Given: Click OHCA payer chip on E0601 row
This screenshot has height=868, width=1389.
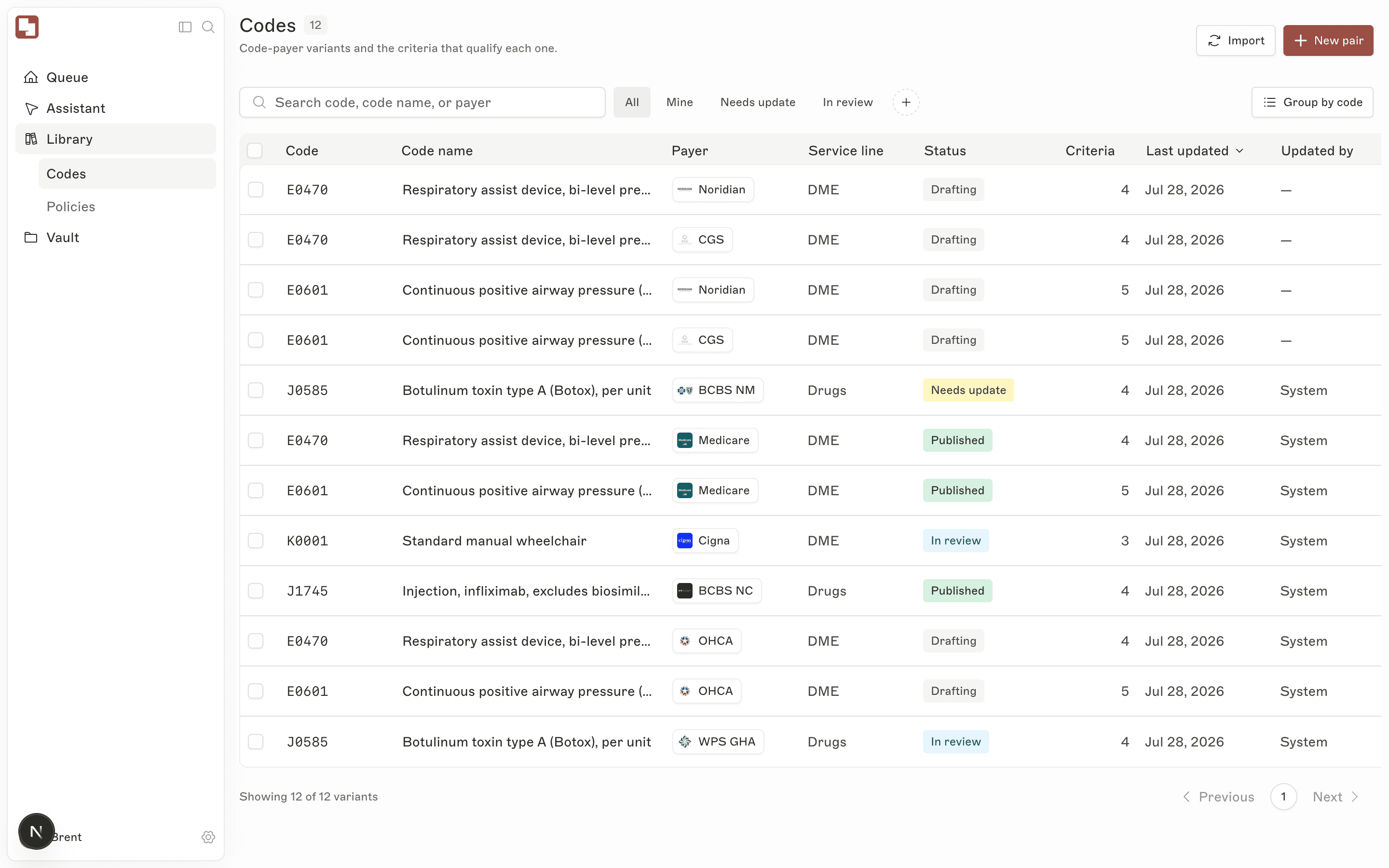Looking at the screenshot, I should 707,691.
